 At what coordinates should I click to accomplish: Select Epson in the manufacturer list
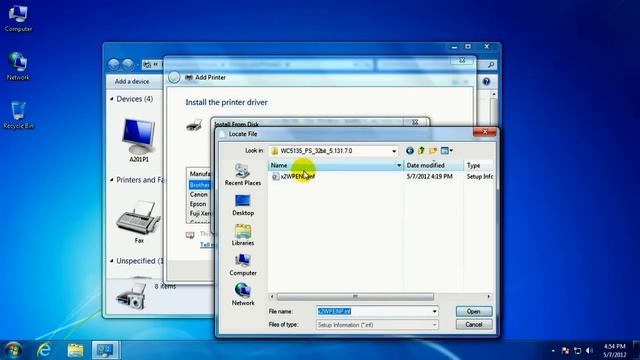pos(198,204)
